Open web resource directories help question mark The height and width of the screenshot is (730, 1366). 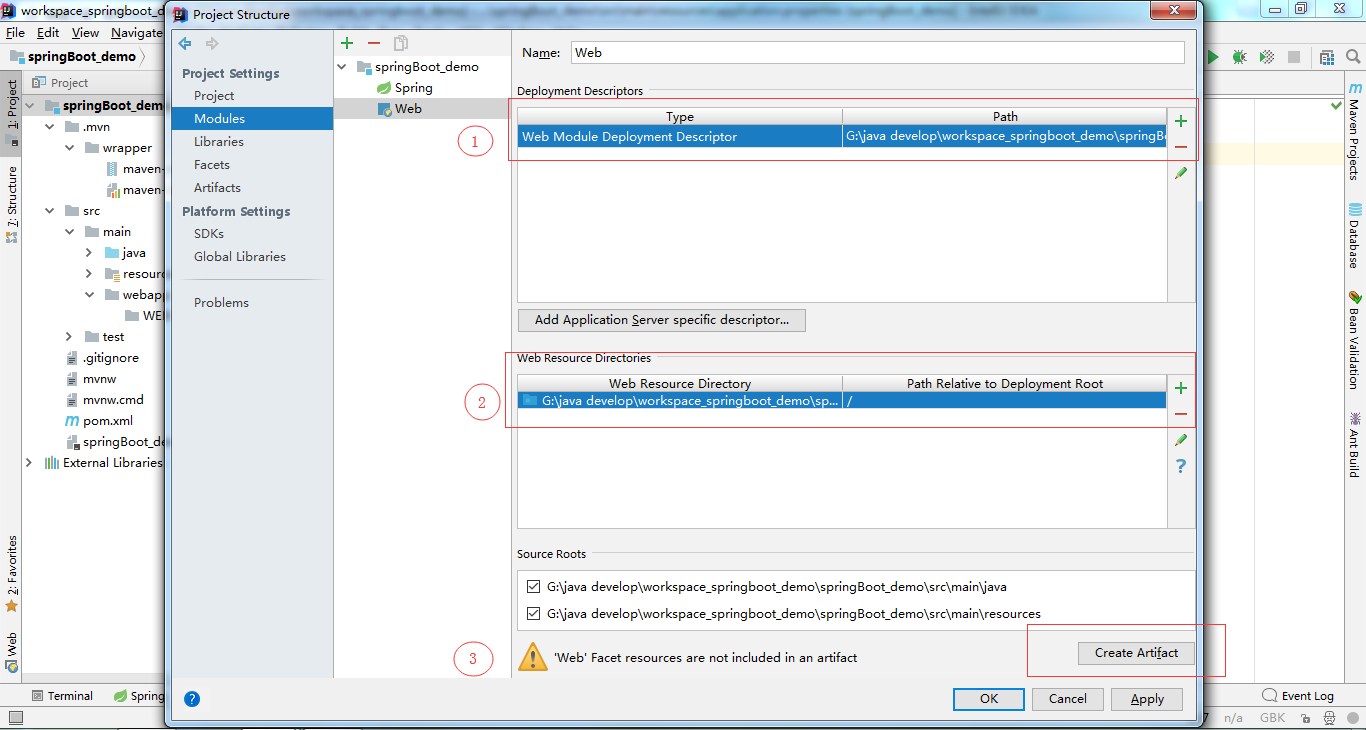[x=1181, y=466]
